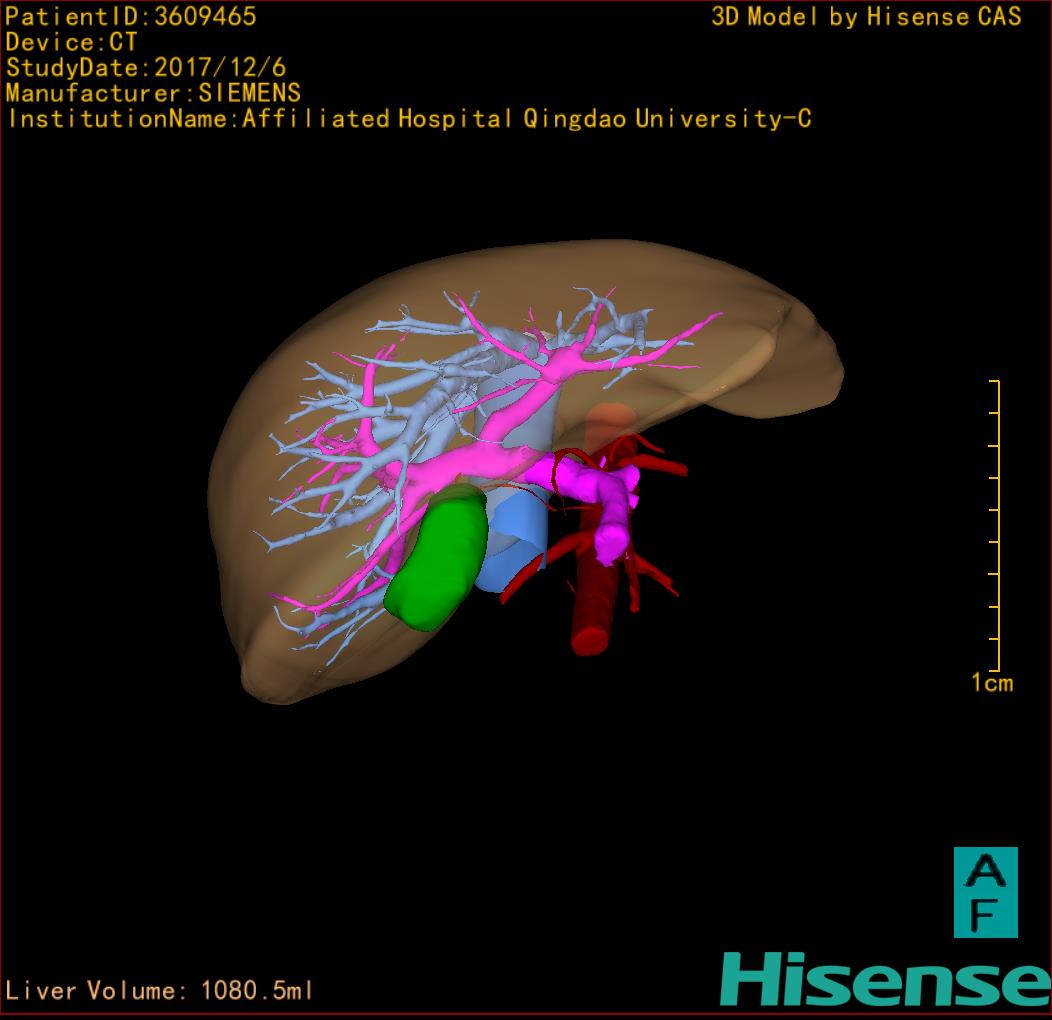
Task: Click the 1cm scale label
Action: (x=992, y=683)
